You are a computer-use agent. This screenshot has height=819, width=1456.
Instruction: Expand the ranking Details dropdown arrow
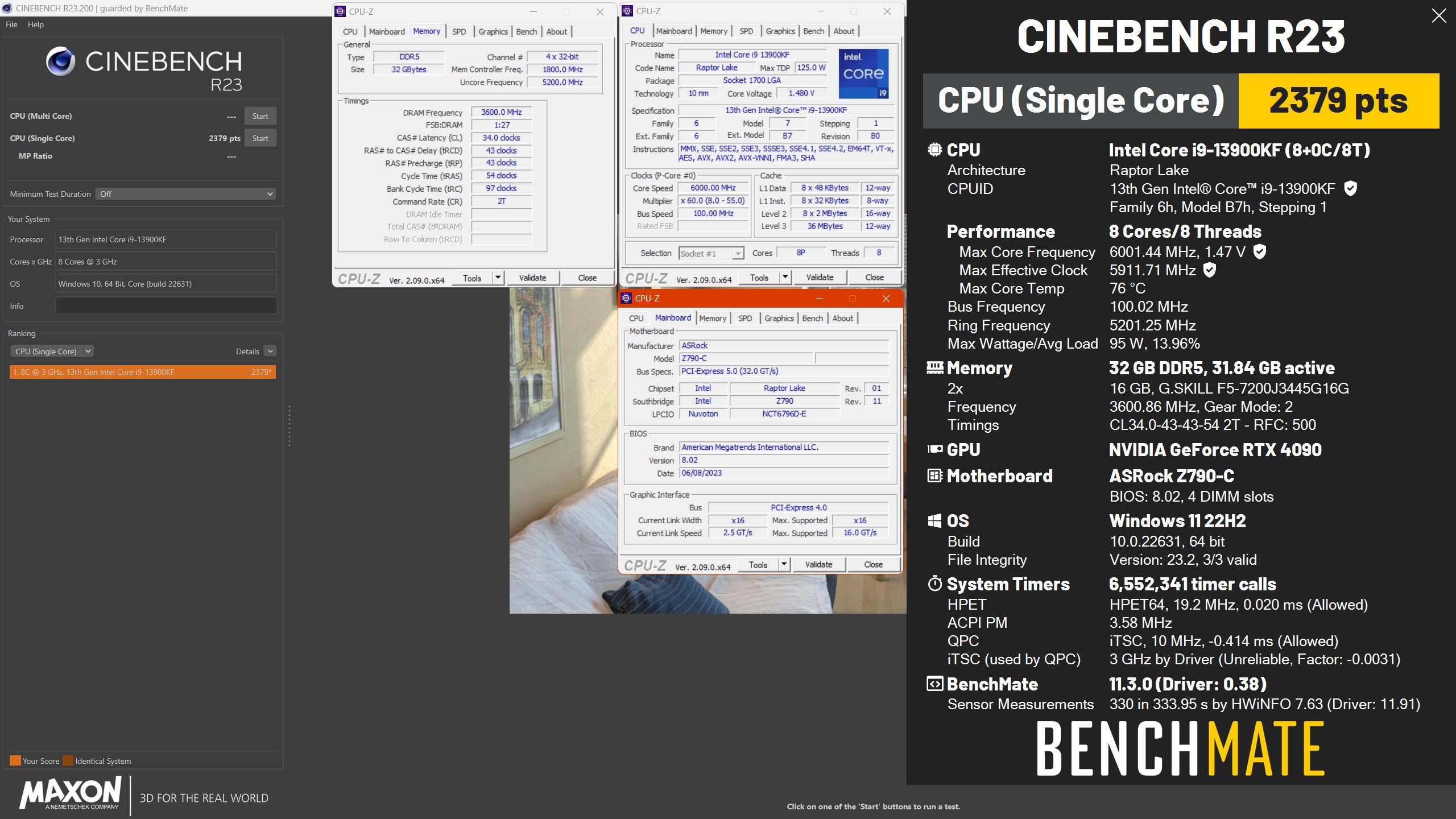tap(270, 351)
